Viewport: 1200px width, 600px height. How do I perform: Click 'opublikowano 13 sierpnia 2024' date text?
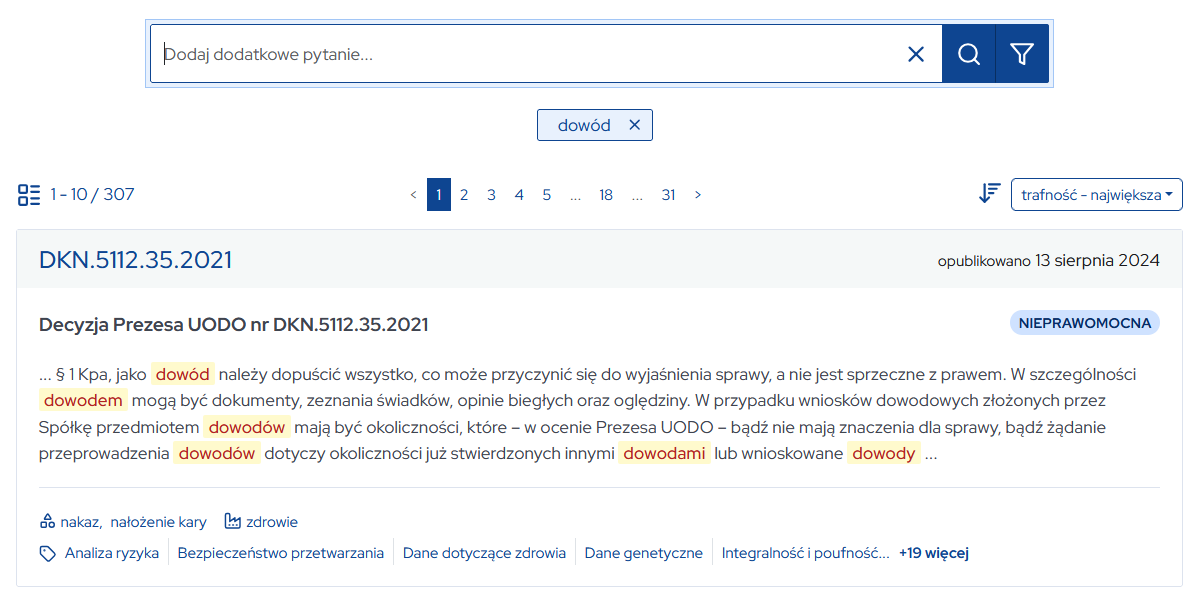[1049, 260]
